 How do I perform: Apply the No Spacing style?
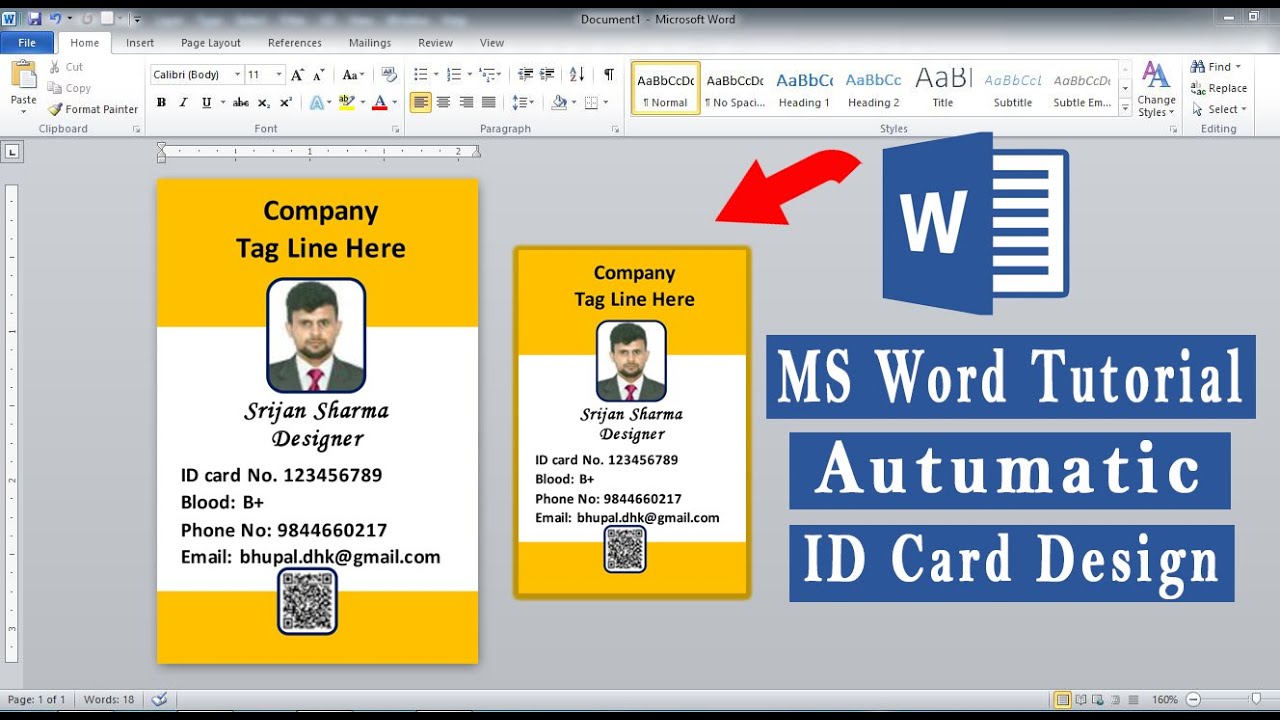tap(735, 89)
